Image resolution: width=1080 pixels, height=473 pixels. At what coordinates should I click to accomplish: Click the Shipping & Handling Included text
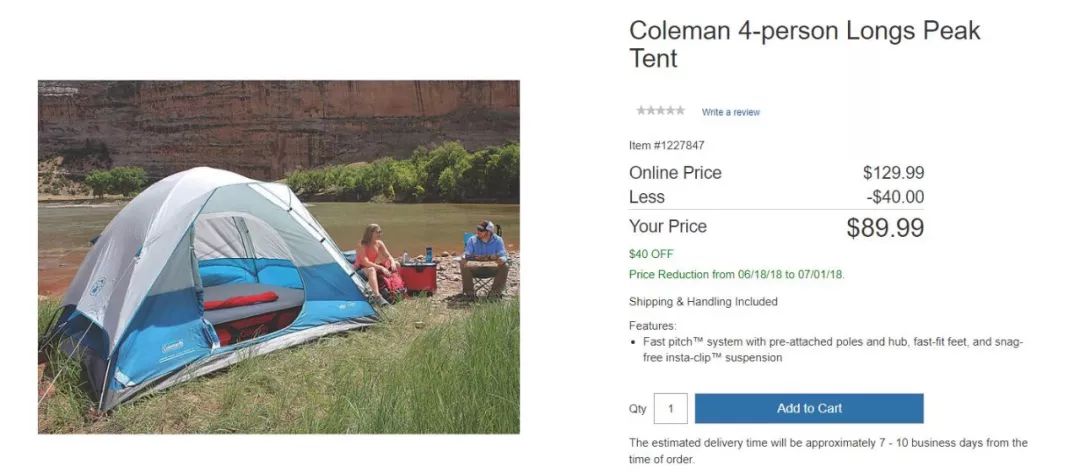(x=702, y=301)
